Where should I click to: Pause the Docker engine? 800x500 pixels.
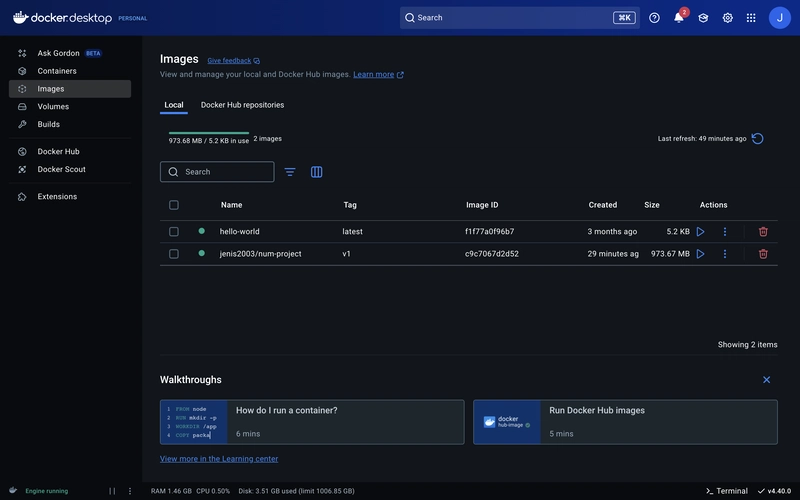tap(112, 491)
